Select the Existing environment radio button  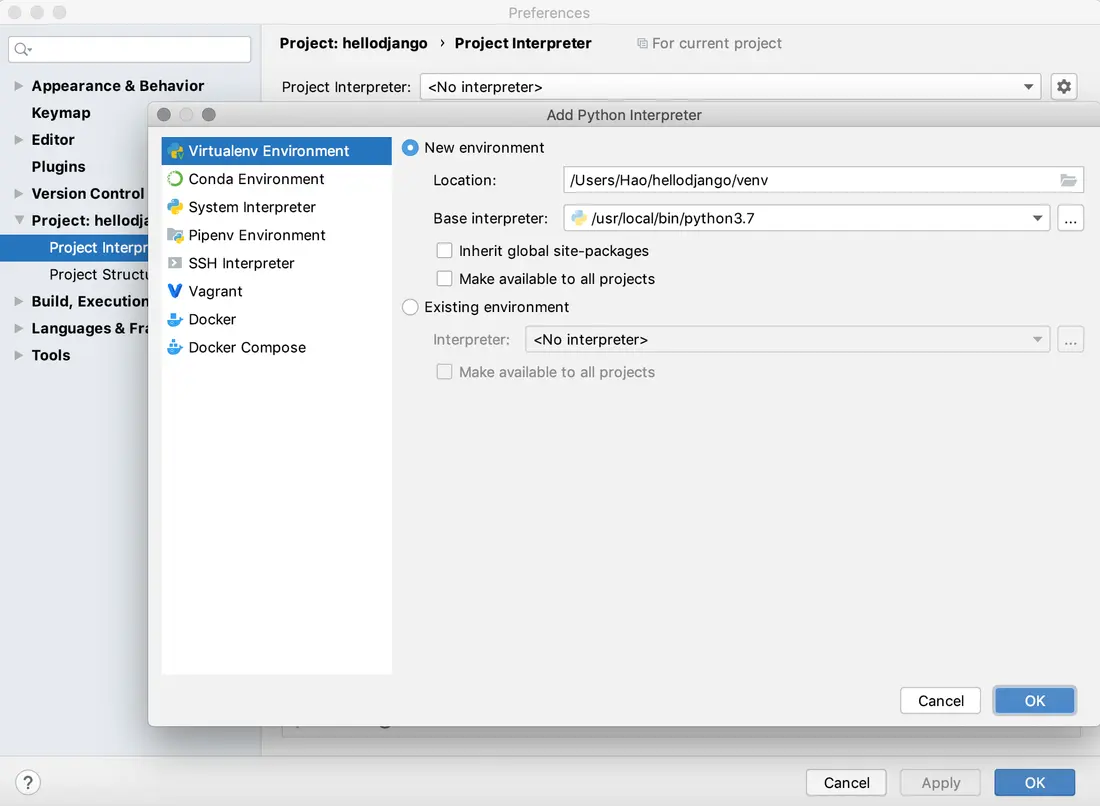point(410,307)
